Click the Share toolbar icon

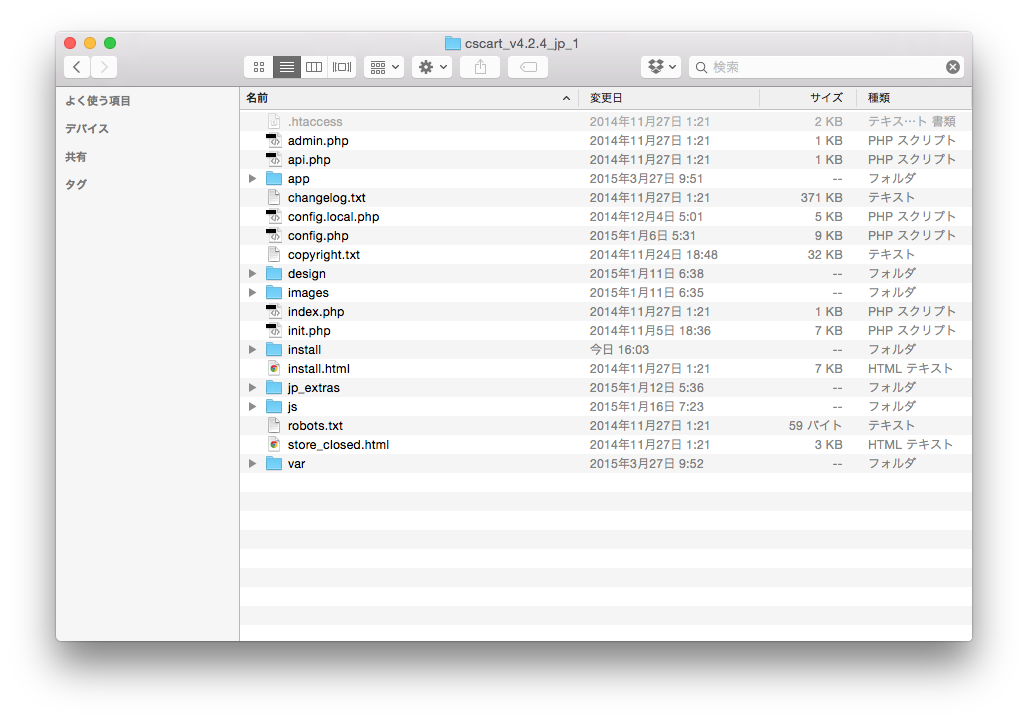(x=480, y=67)
